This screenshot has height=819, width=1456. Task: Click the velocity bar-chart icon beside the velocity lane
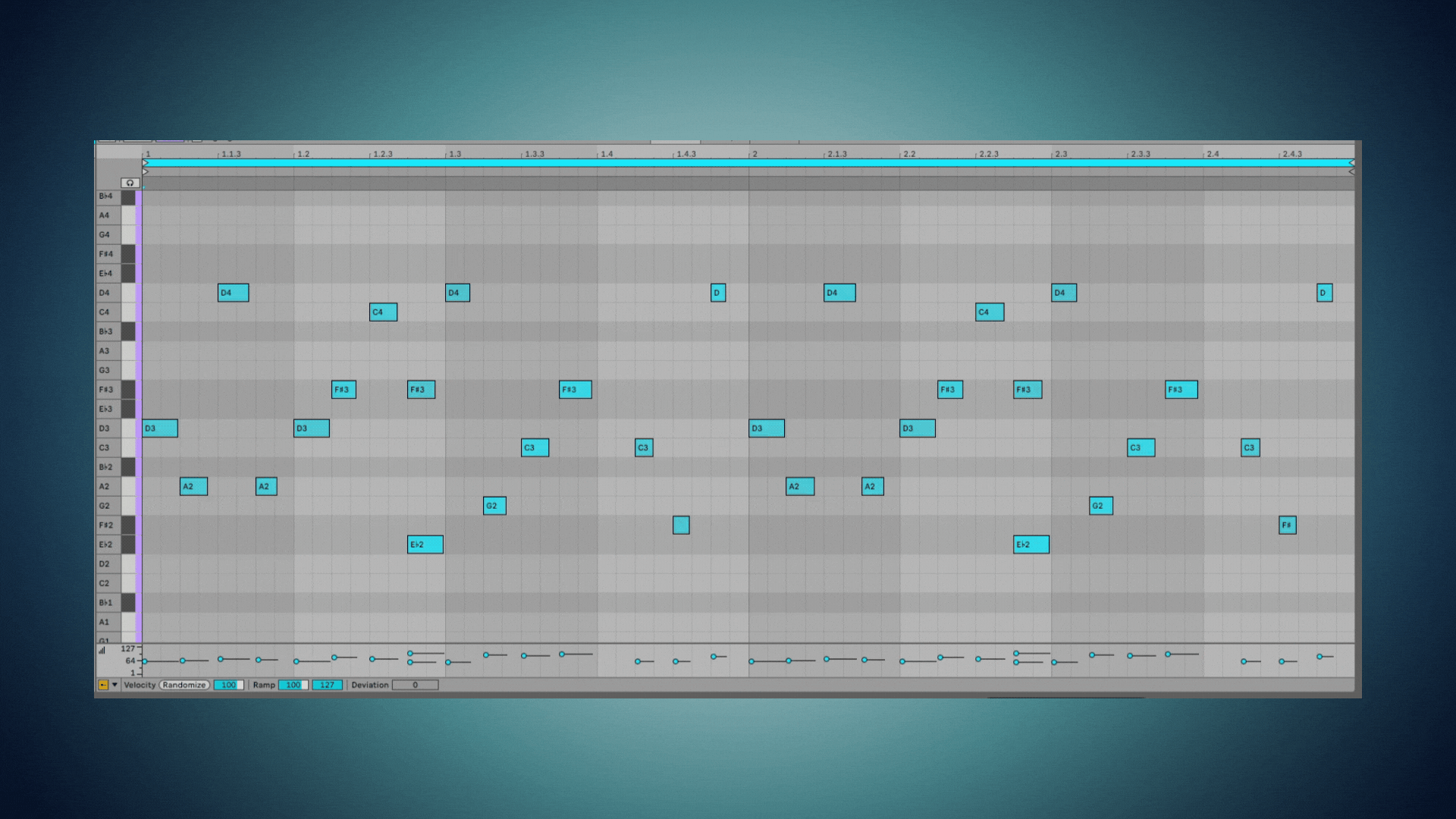pyautogui.click(x=102, y=649)
